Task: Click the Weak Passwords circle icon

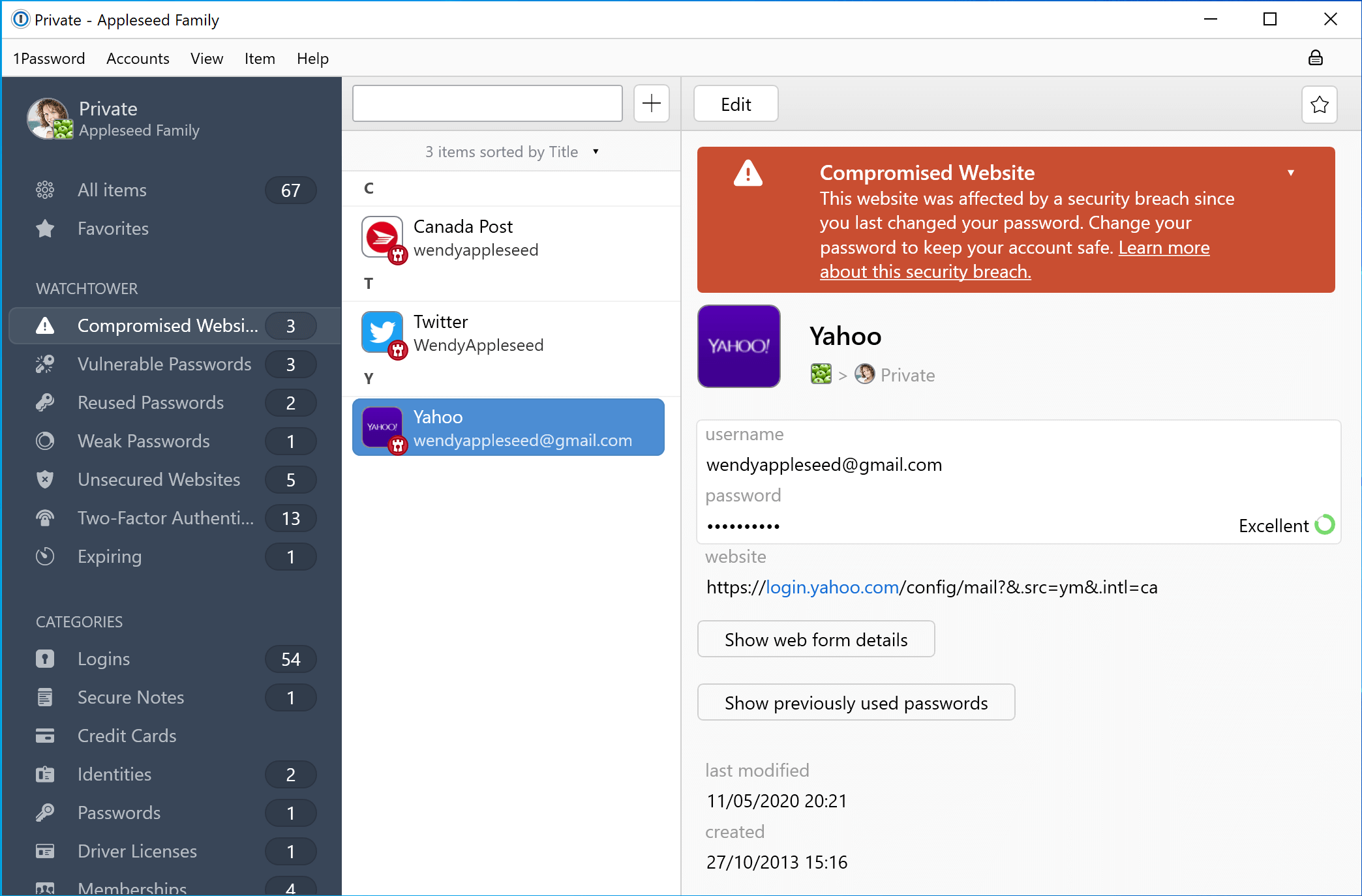Action: click(x=45, y=441)
